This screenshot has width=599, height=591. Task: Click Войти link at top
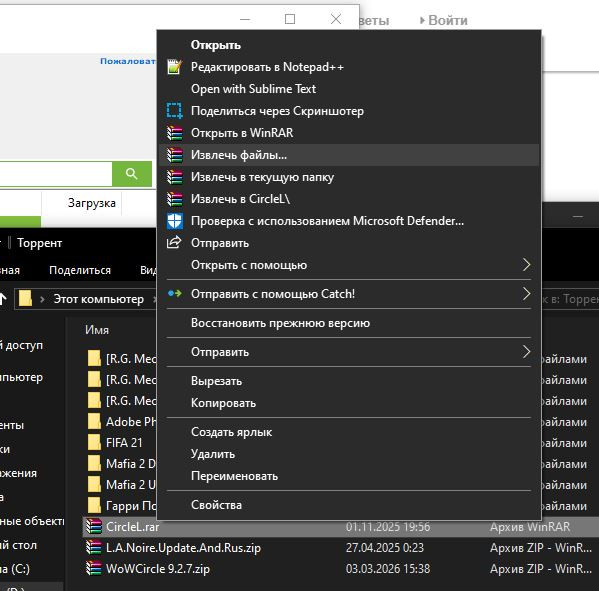[x=447, y=20]
